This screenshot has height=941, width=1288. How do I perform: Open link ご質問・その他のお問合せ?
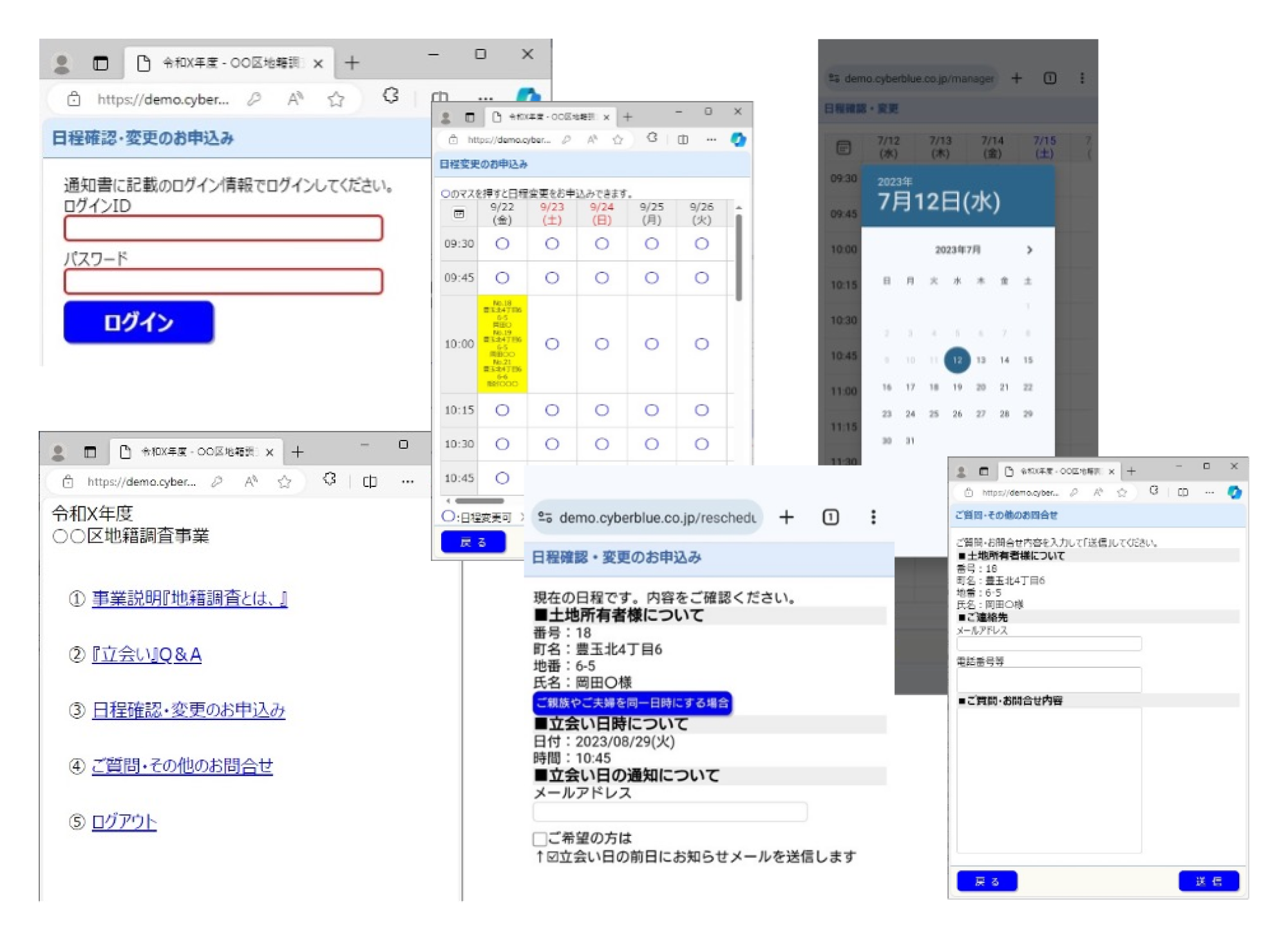coord(182,765)
